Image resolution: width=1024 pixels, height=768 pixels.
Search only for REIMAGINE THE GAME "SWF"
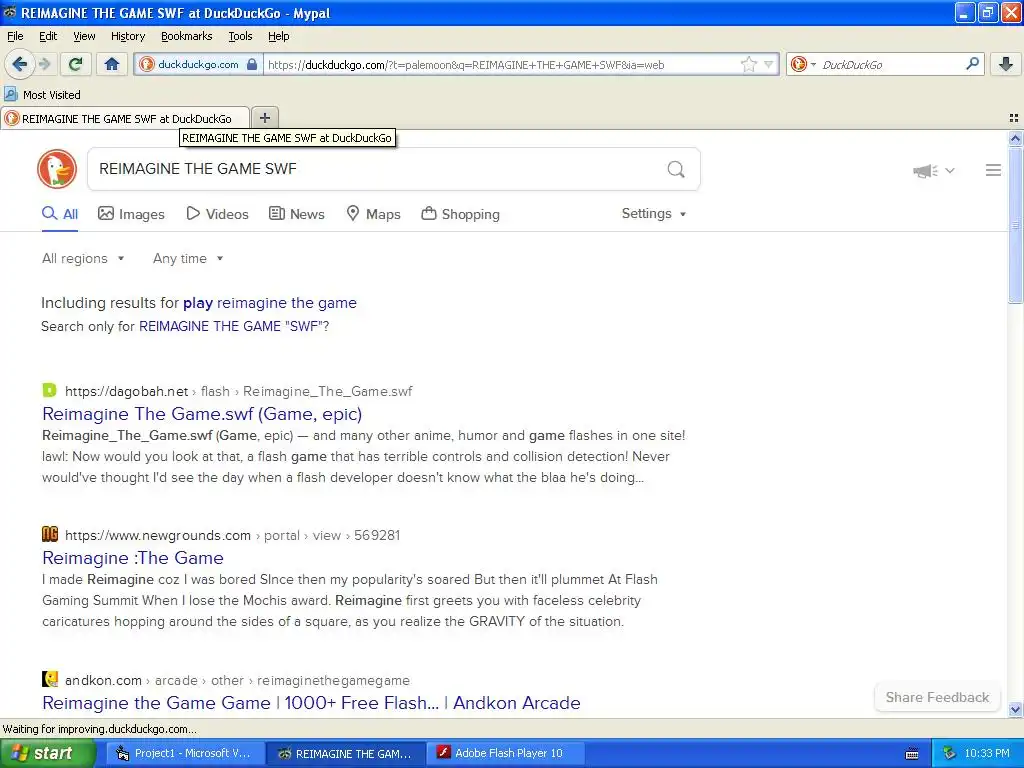tap(234, 327)
